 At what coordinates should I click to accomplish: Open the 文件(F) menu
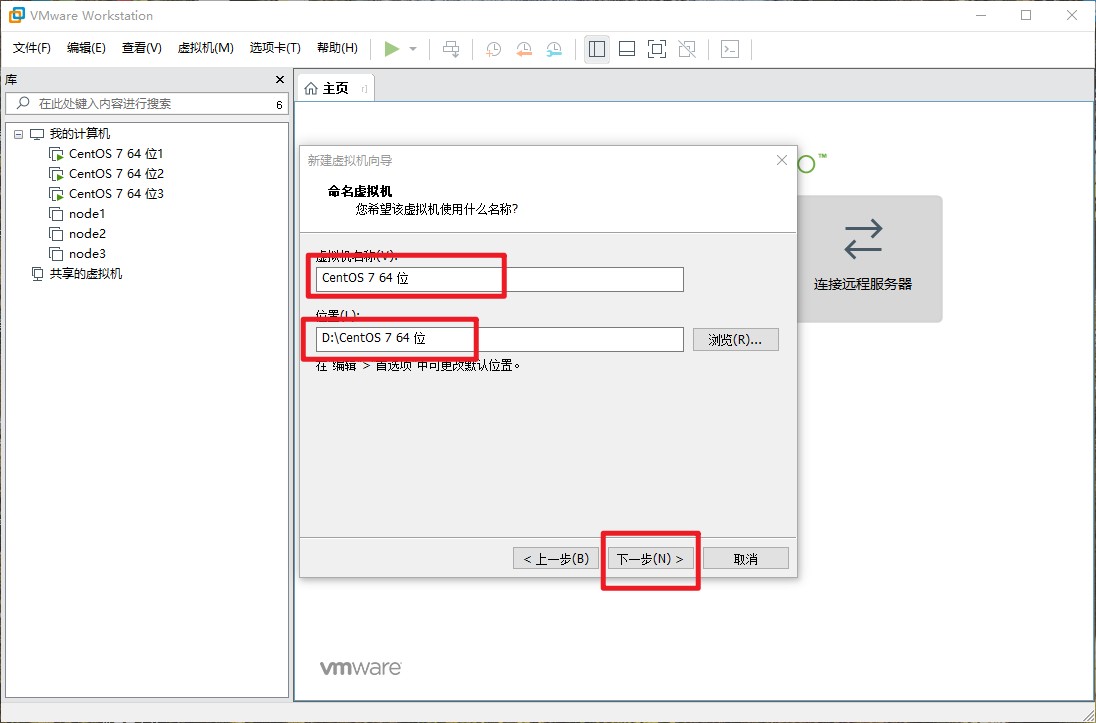tap(32, 48)
